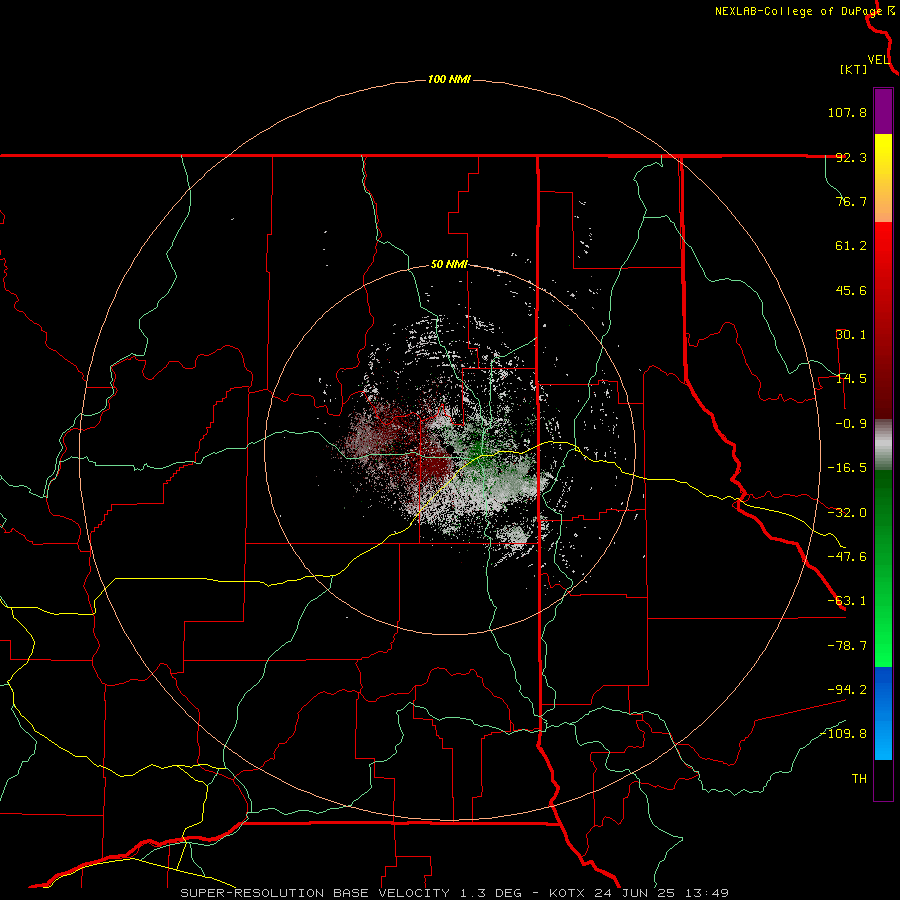900x900 pixels.
Task: Select the -78.7 legend value
Action: (x=847, y=646)
